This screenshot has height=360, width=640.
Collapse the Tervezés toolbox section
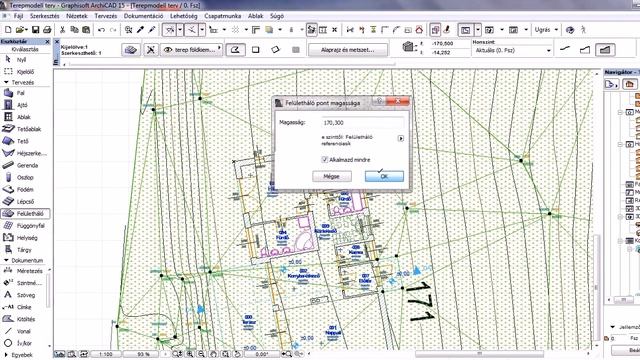6,82
